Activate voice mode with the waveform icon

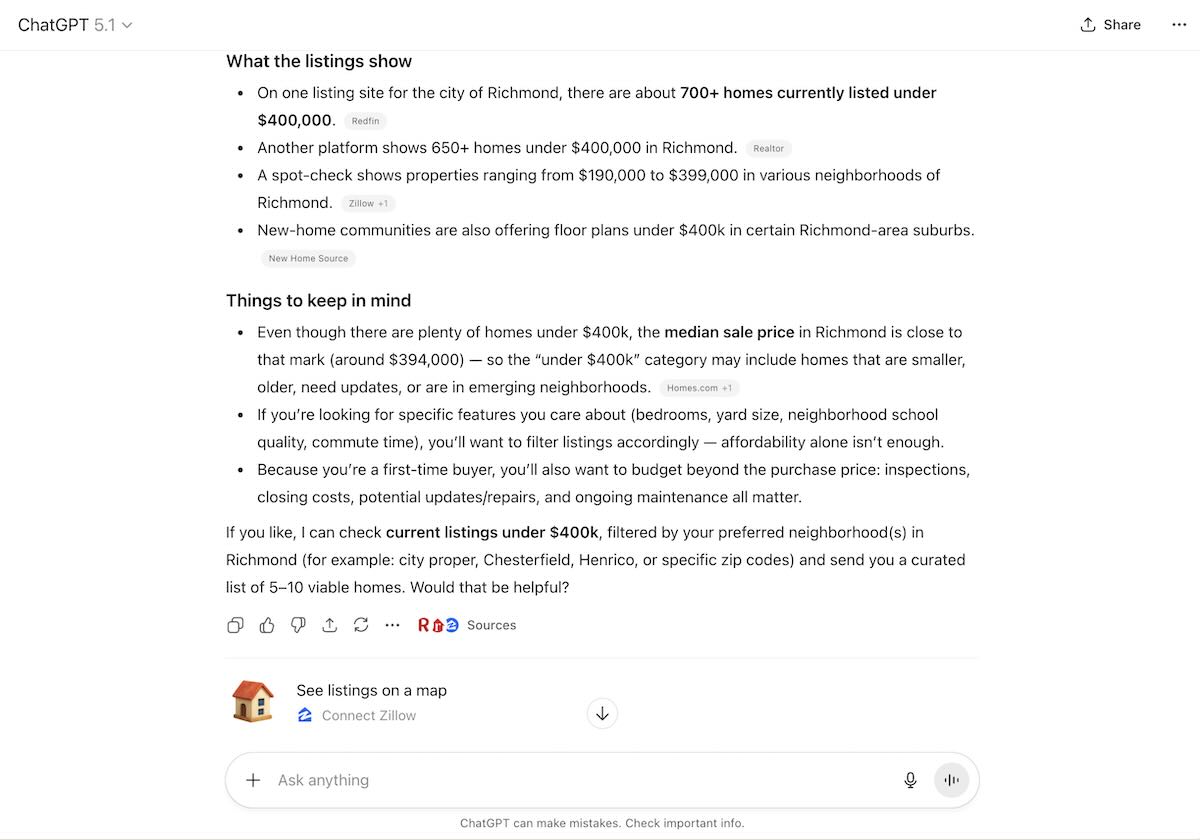950,780
